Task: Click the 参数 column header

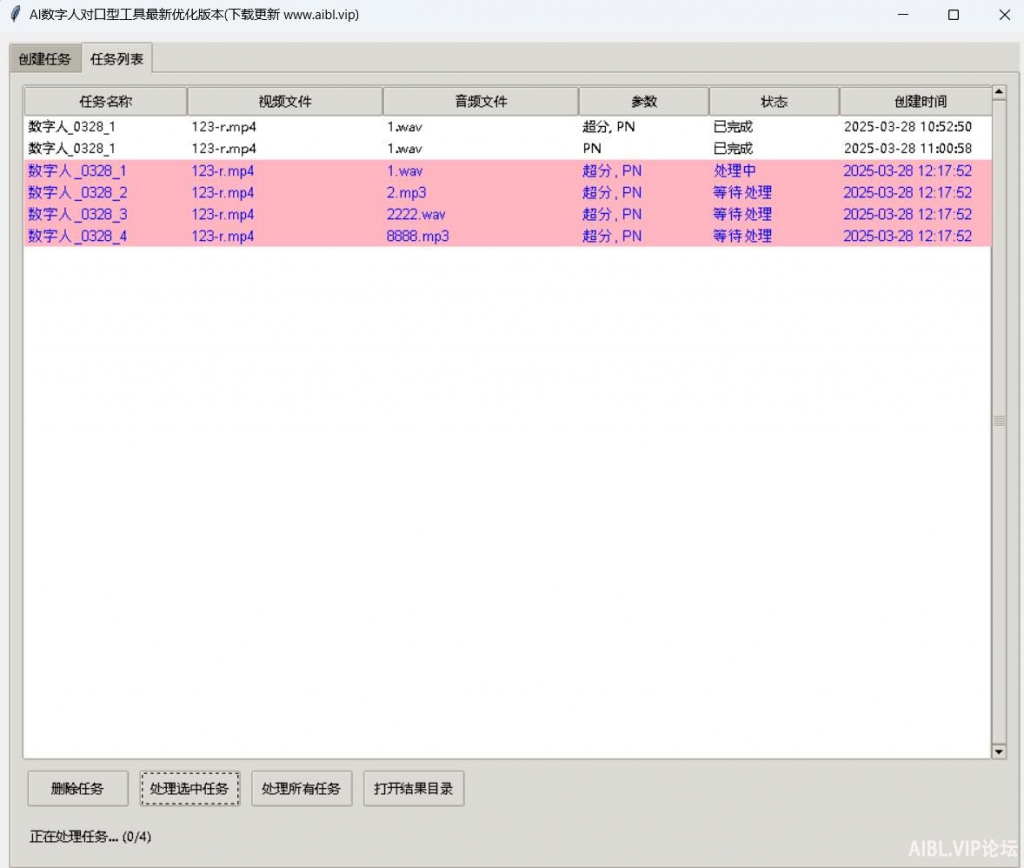Action: [643, 101]
